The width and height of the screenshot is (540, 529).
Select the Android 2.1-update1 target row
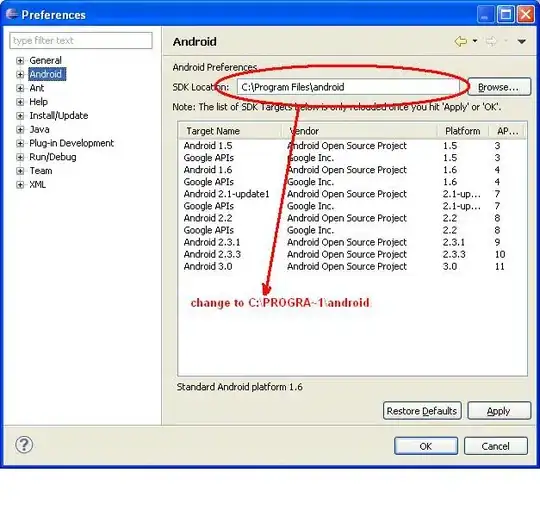pos(353,194)
